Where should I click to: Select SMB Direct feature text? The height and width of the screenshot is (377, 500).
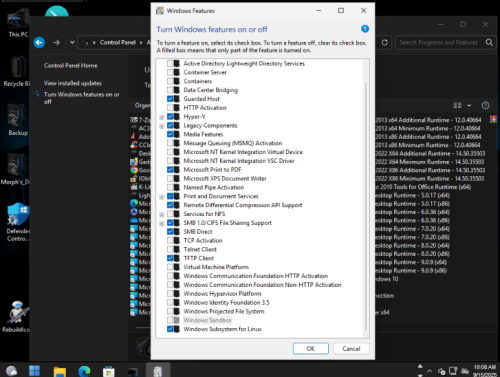[x=198, y=231]
